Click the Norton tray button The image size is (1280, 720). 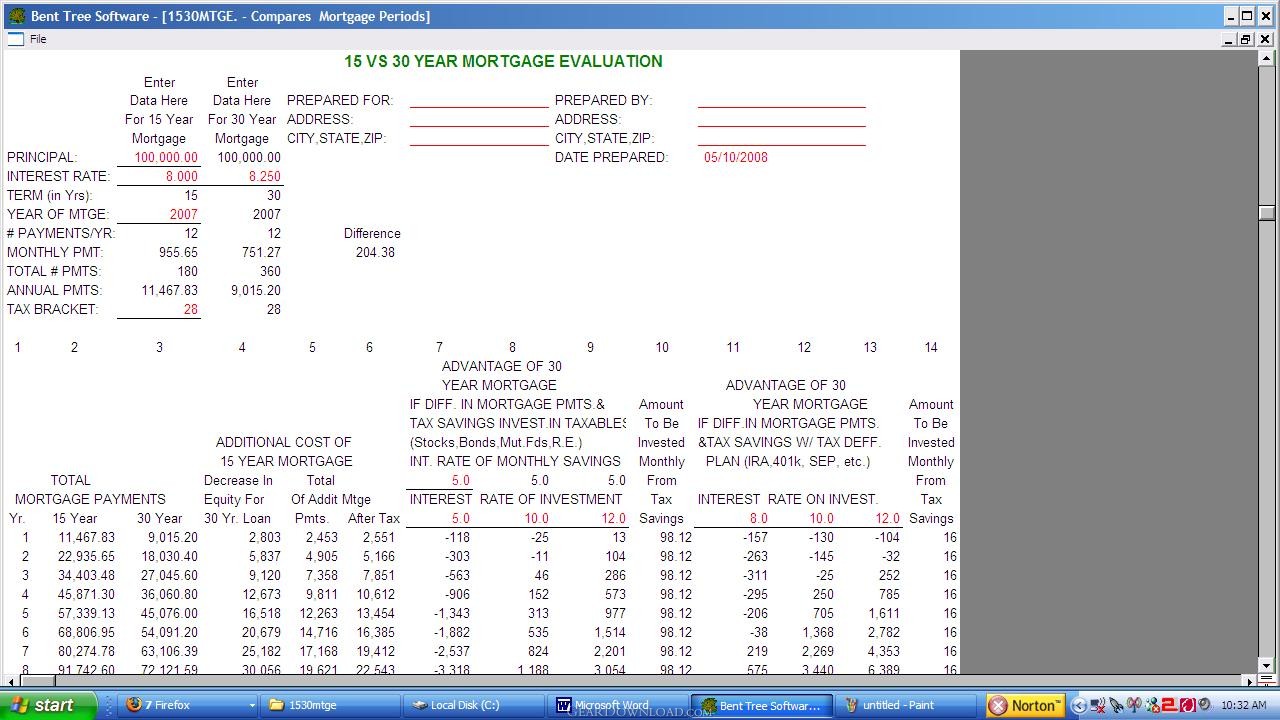(x=1026, y=705)
